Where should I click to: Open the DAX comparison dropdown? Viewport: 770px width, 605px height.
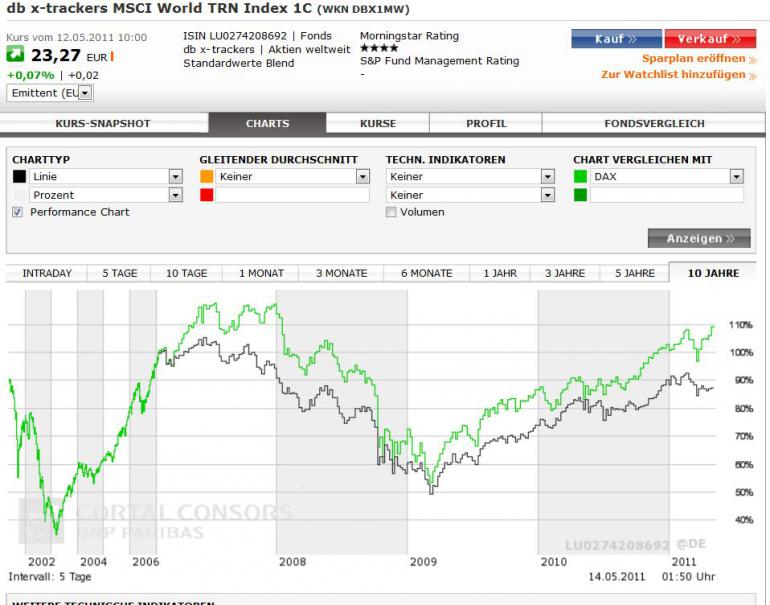[x=667, y=176]
